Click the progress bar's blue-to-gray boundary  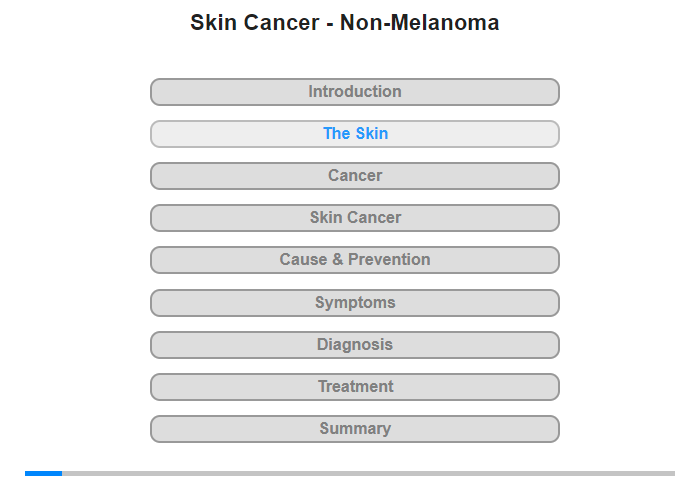(x=62, y=473)
